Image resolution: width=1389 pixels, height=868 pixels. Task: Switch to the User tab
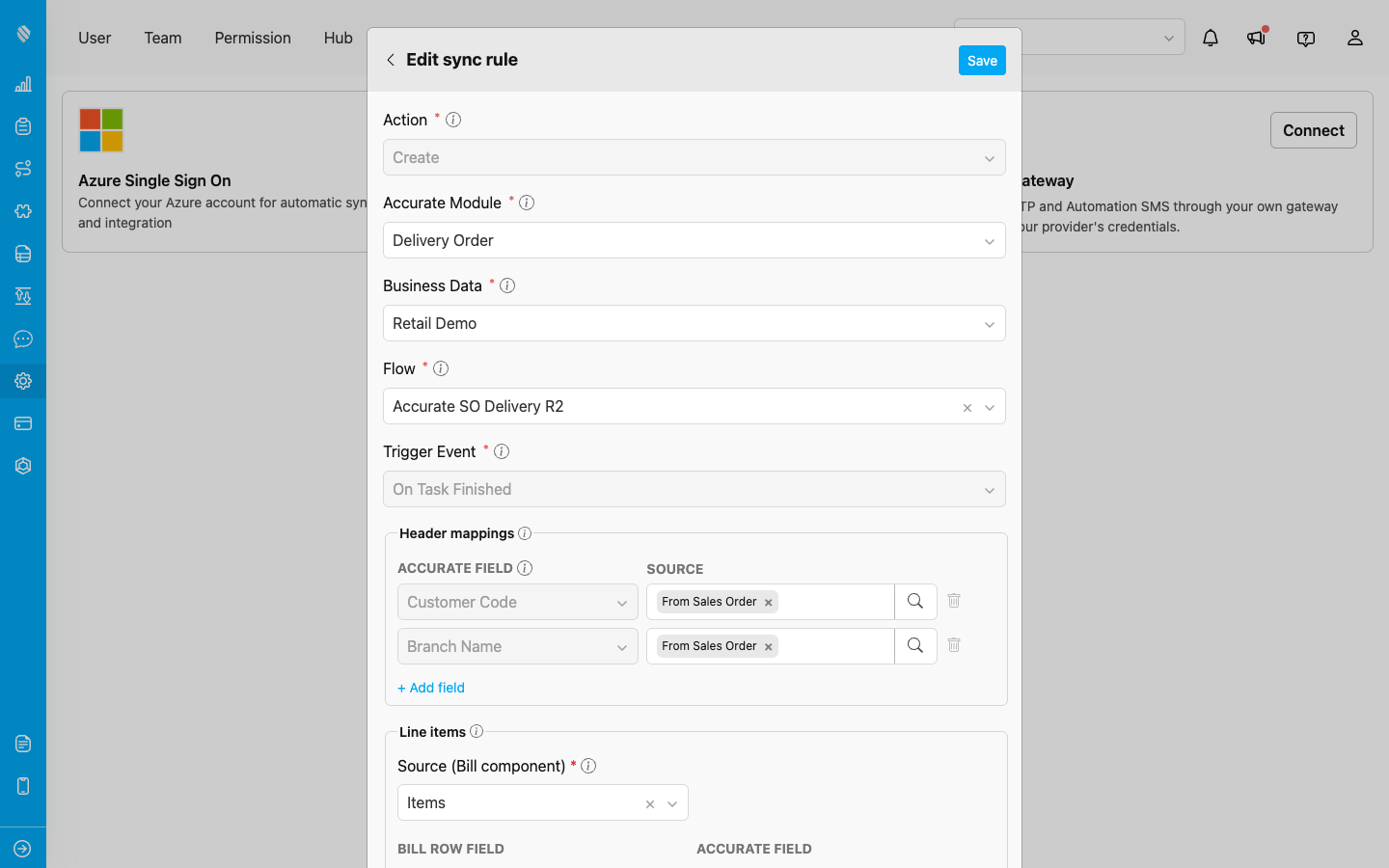pyautogui.click(x=95, y=38)
